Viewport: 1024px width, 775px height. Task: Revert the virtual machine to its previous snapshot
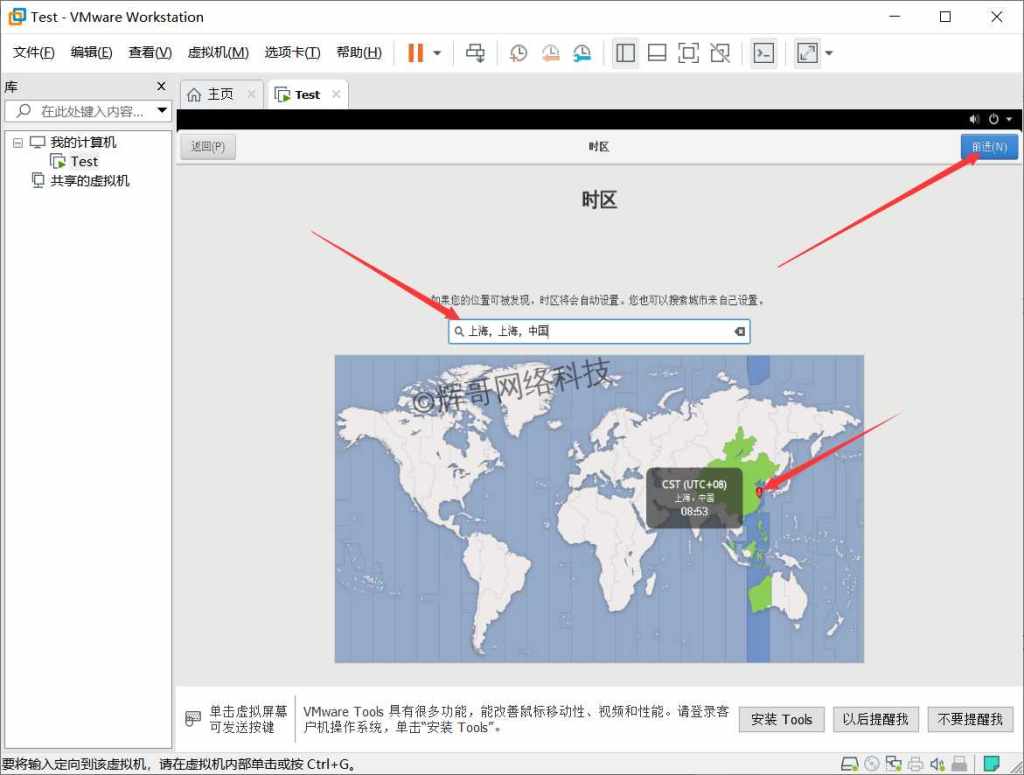[x=551, y=53]
